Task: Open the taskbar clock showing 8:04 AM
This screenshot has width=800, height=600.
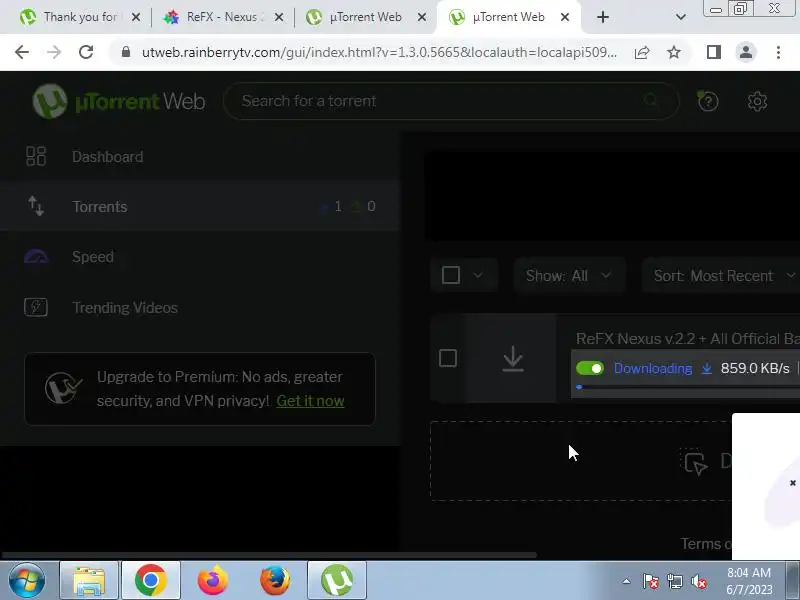Action: [x=748, y=581]
